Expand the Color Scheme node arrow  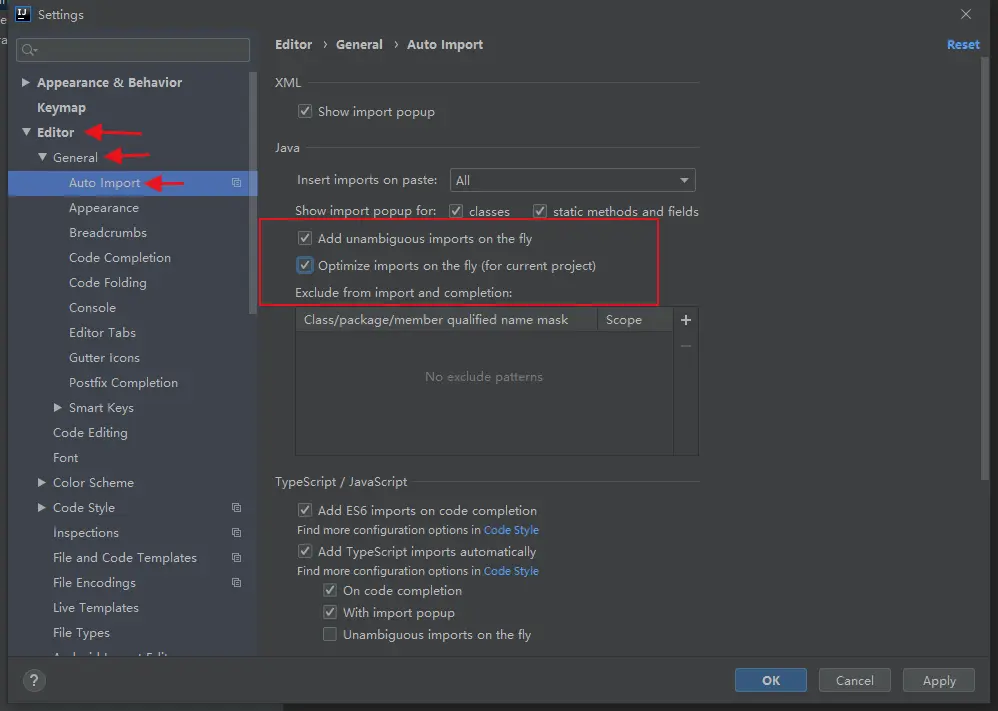coord(41,482)
